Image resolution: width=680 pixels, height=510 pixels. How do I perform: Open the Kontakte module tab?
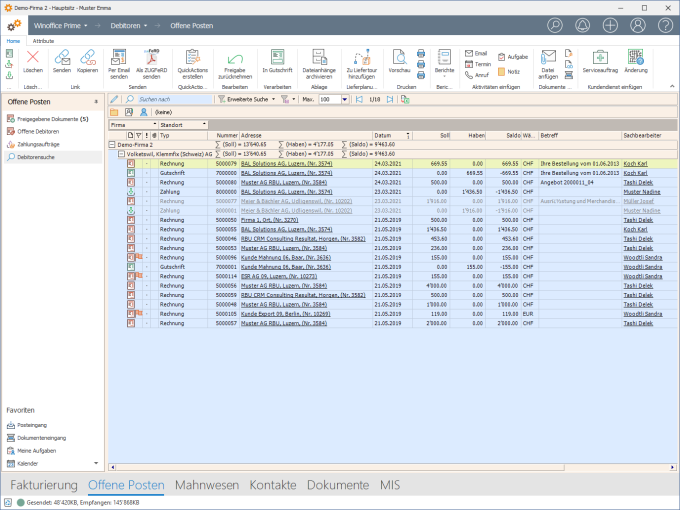[x=273, y=485]
